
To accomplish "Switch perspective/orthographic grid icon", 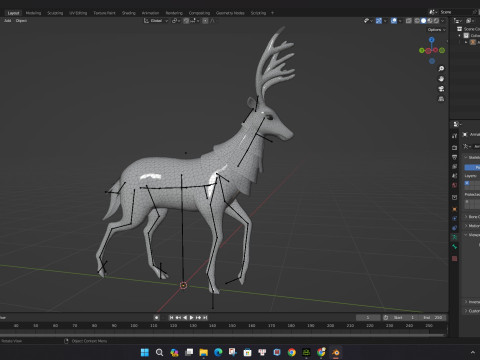I will point(441,99).
